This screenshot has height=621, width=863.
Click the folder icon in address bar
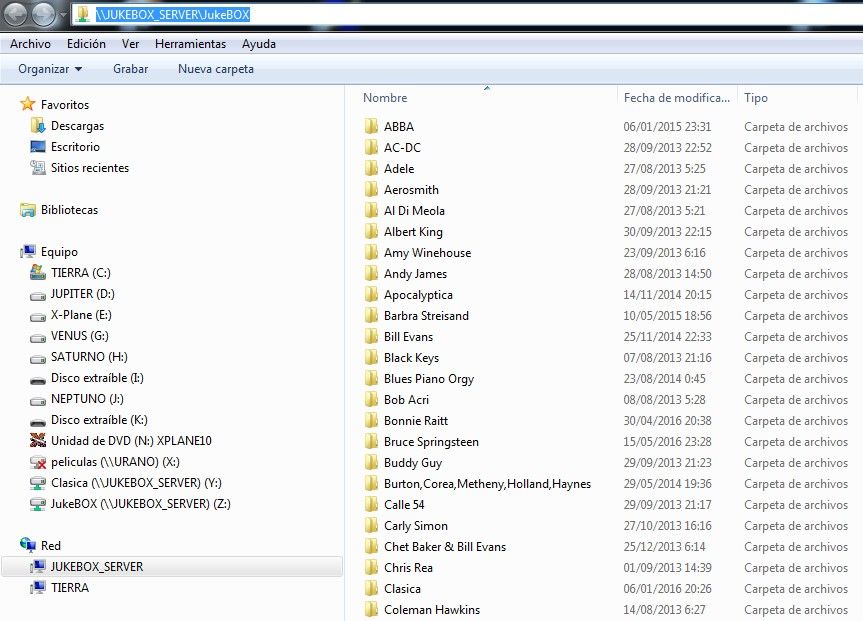(x=83, y=14)
